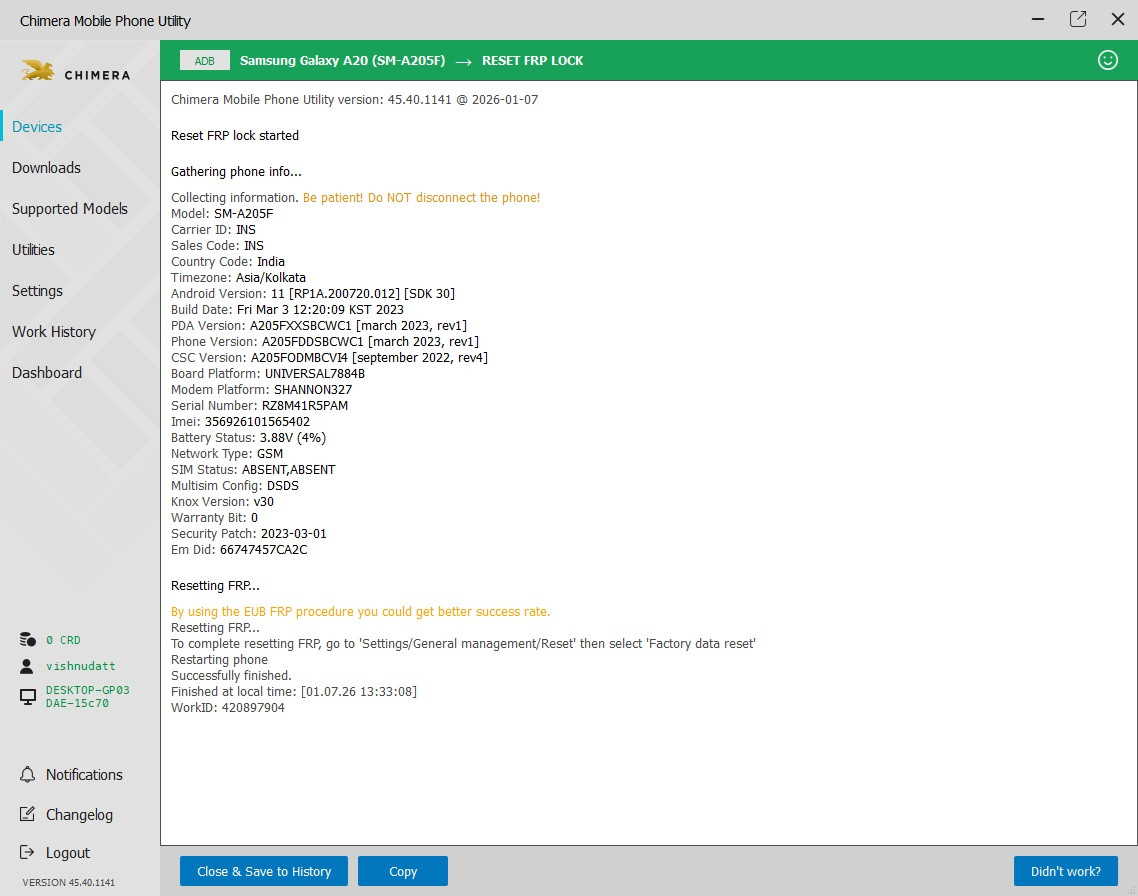View Work History

click(54, 332)
